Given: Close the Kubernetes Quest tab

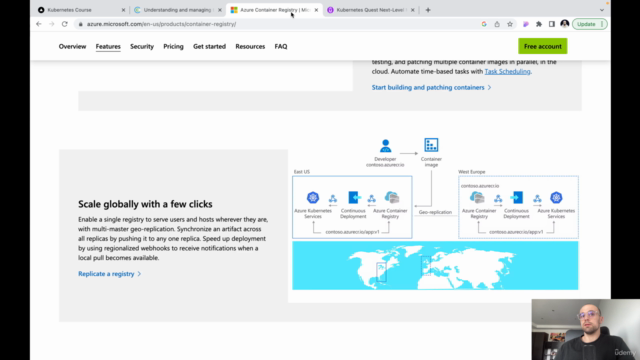Looking at the screenshot, I should tap(412, 10).
